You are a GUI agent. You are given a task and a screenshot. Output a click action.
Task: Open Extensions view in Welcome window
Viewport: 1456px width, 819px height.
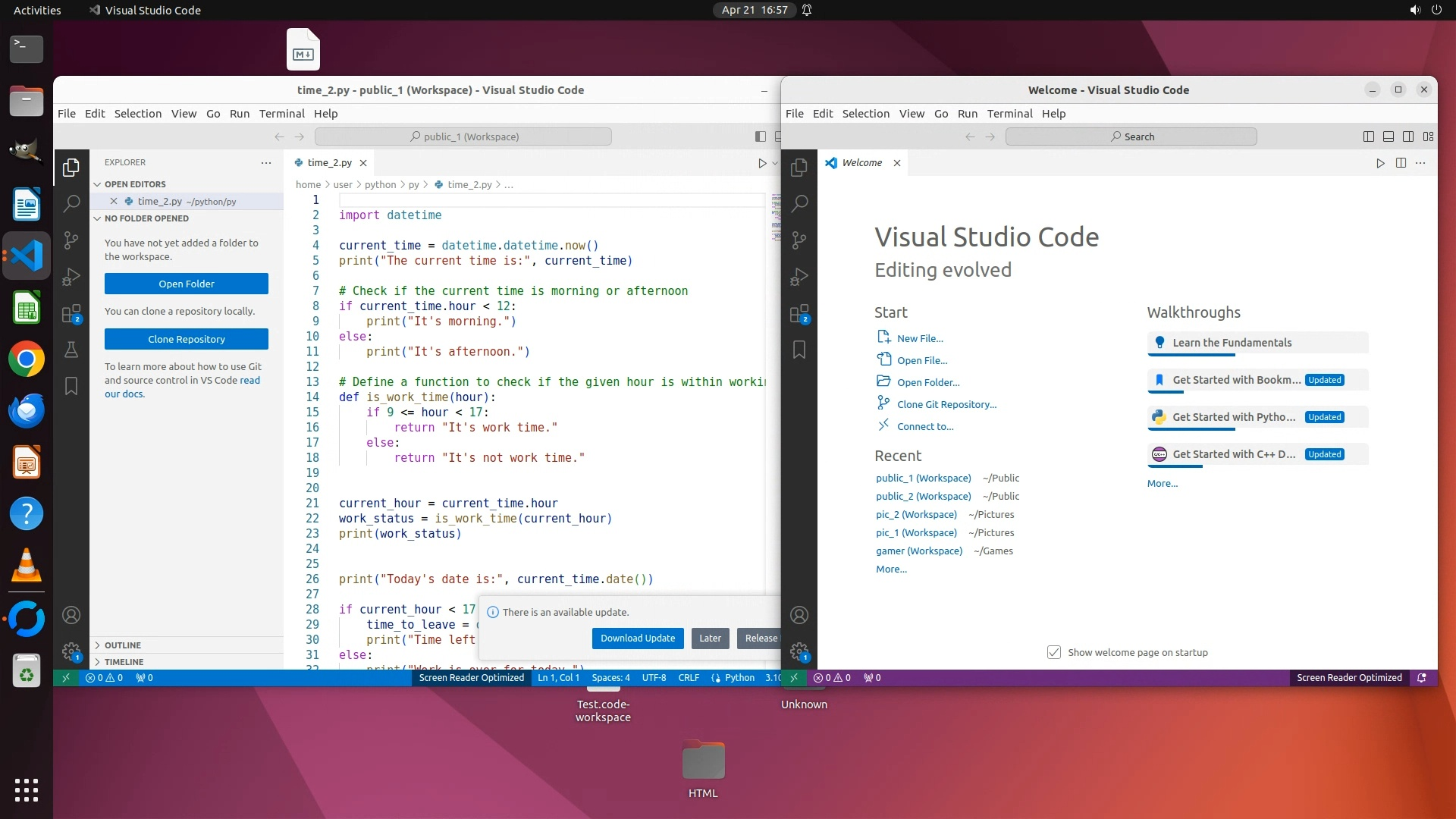click(x=799, y=314)
